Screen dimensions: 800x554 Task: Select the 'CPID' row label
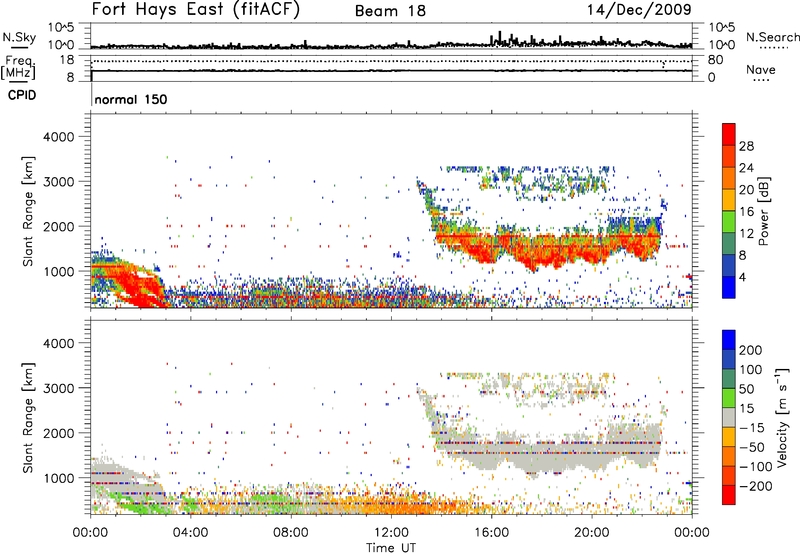[22, 95]
